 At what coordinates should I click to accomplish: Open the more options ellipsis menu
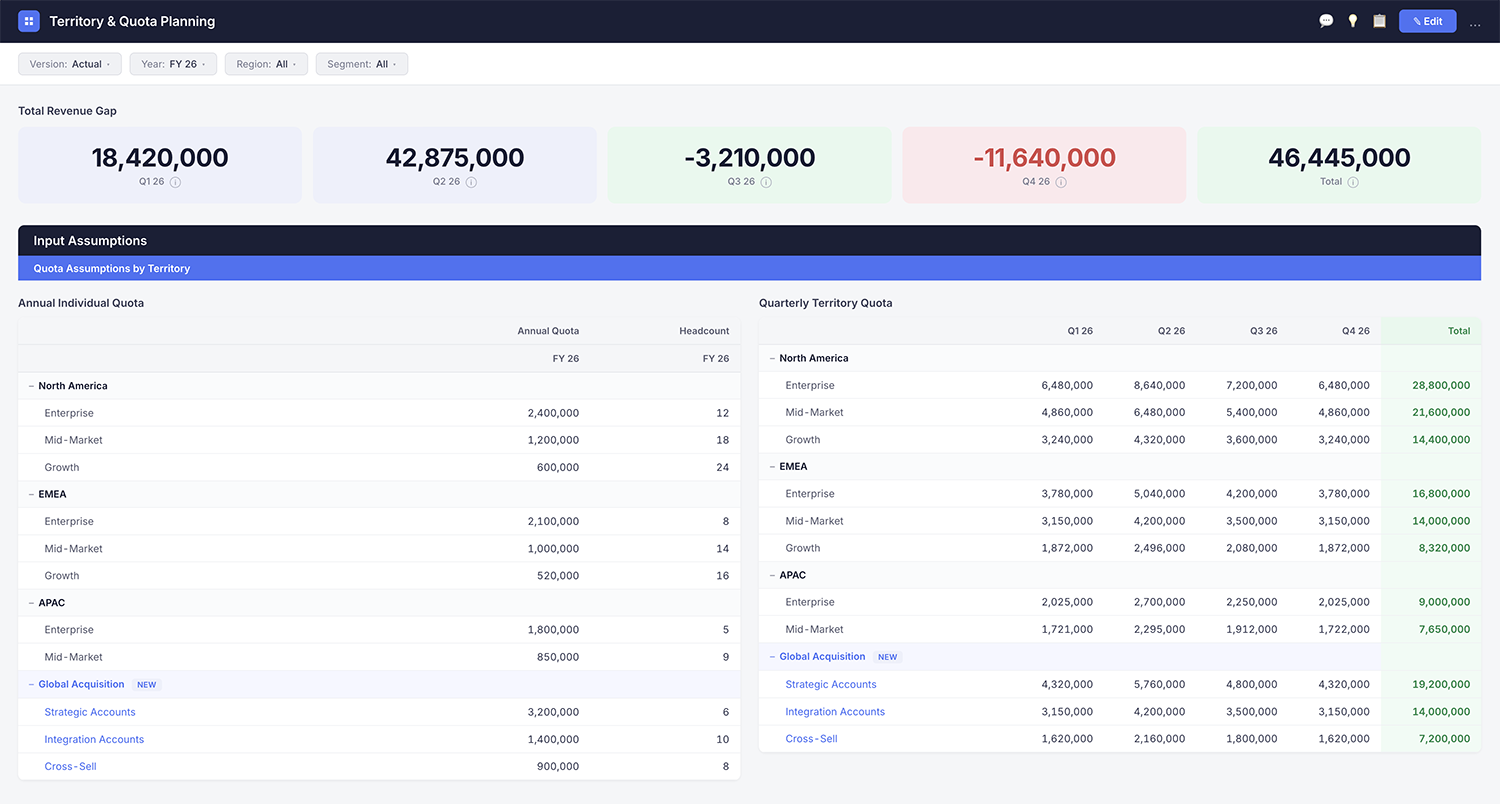pyautogui.click(x=1475, y=22)
